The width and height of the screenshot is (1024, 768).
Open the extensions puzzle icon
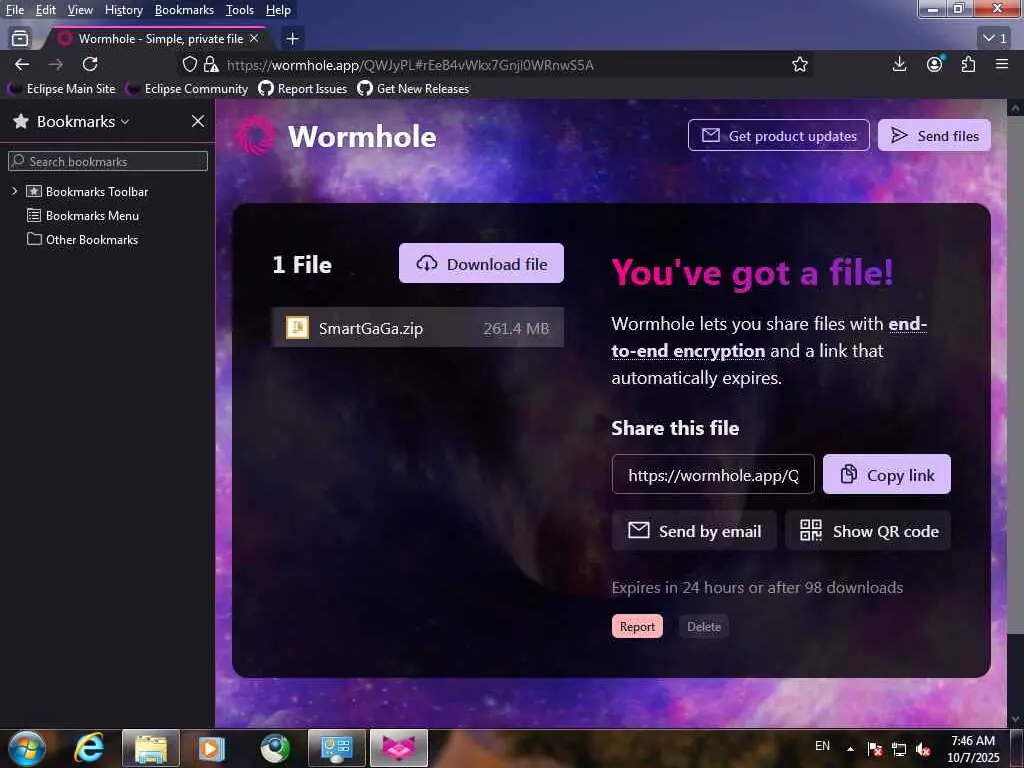[x=968, y=64]
